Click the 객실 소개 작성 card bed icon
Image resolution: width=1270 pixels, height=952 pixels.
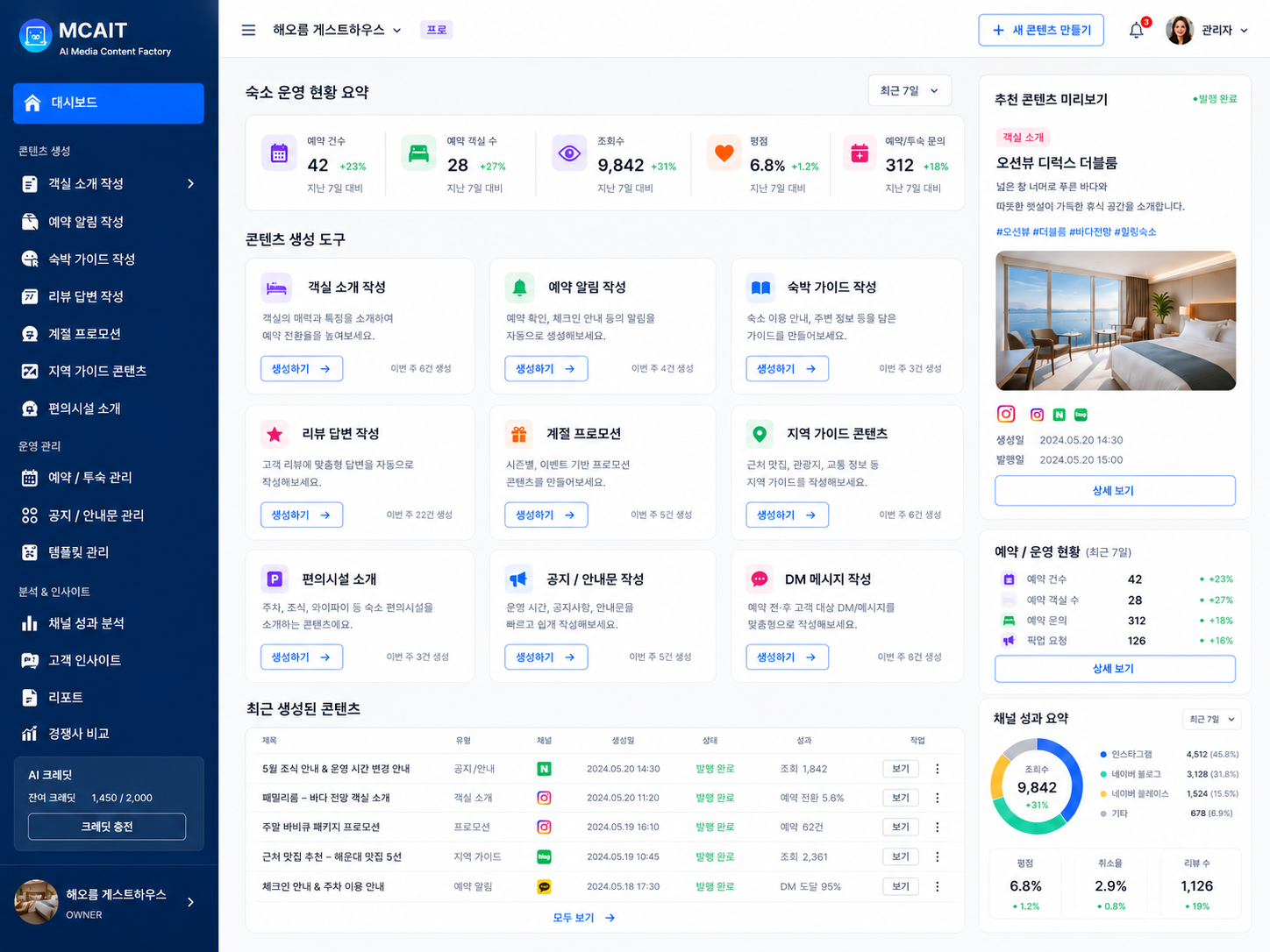pos(276,287)
